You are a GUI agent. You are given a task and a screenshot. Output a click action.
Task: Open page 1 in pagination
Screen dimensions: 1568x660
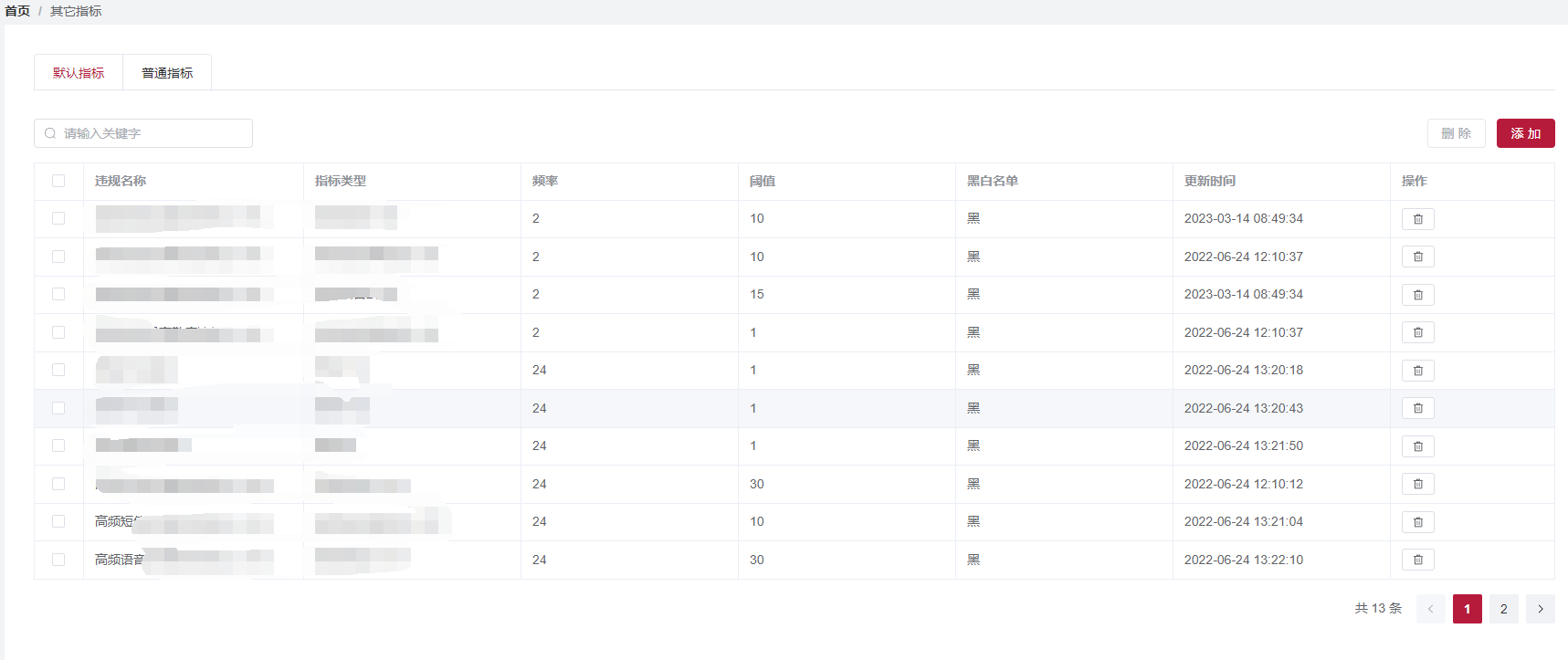(1467, 609)
